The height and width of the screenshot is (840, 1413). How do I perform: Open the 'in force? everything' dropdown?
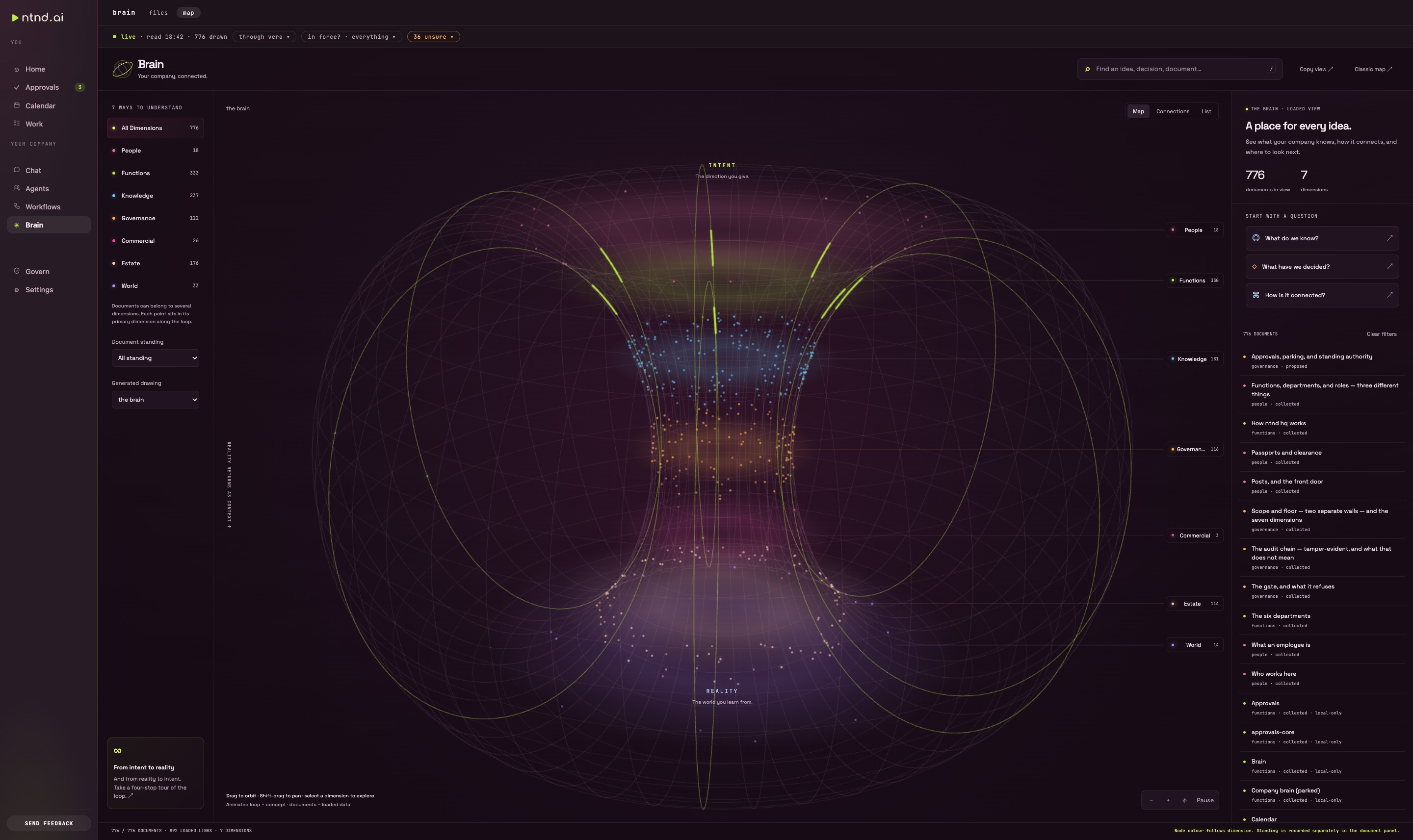coord(352,37)
